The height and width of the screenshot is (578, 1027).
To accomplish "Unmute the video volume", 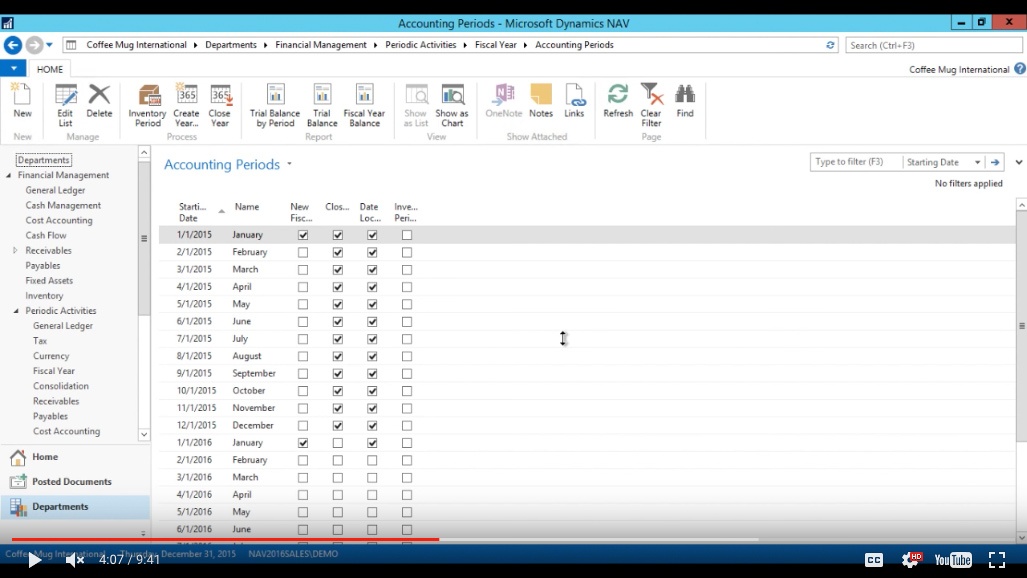I will (x=75, y=560).
